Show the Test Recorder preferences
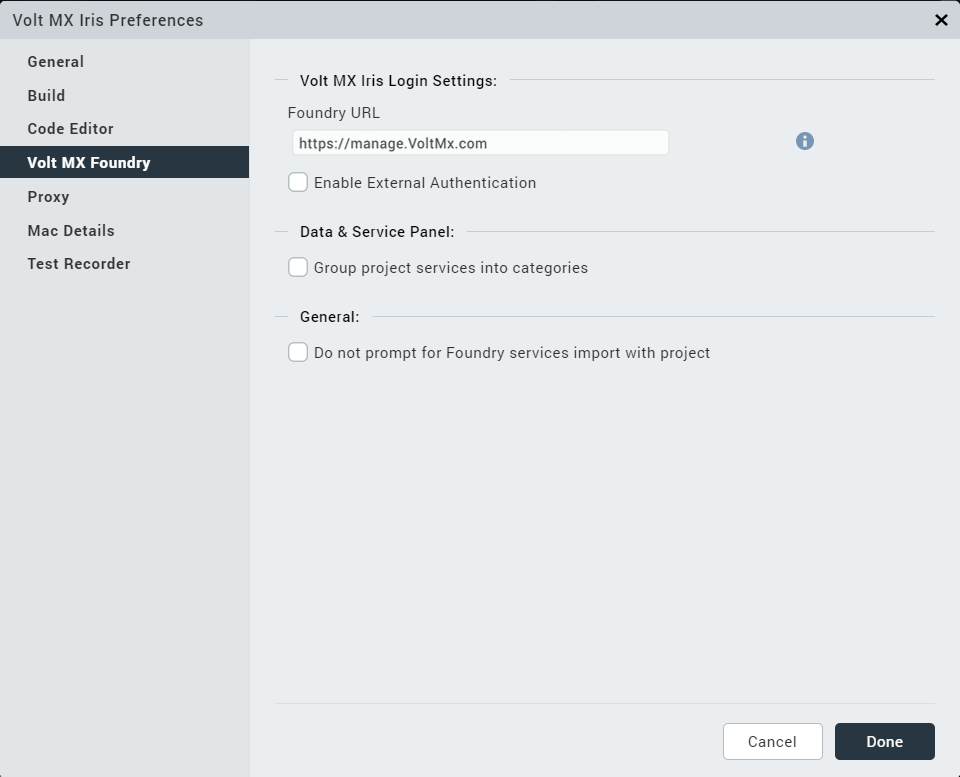Viewport: 960px width, 777px height. pyautogui.click(x=79, y=264)
